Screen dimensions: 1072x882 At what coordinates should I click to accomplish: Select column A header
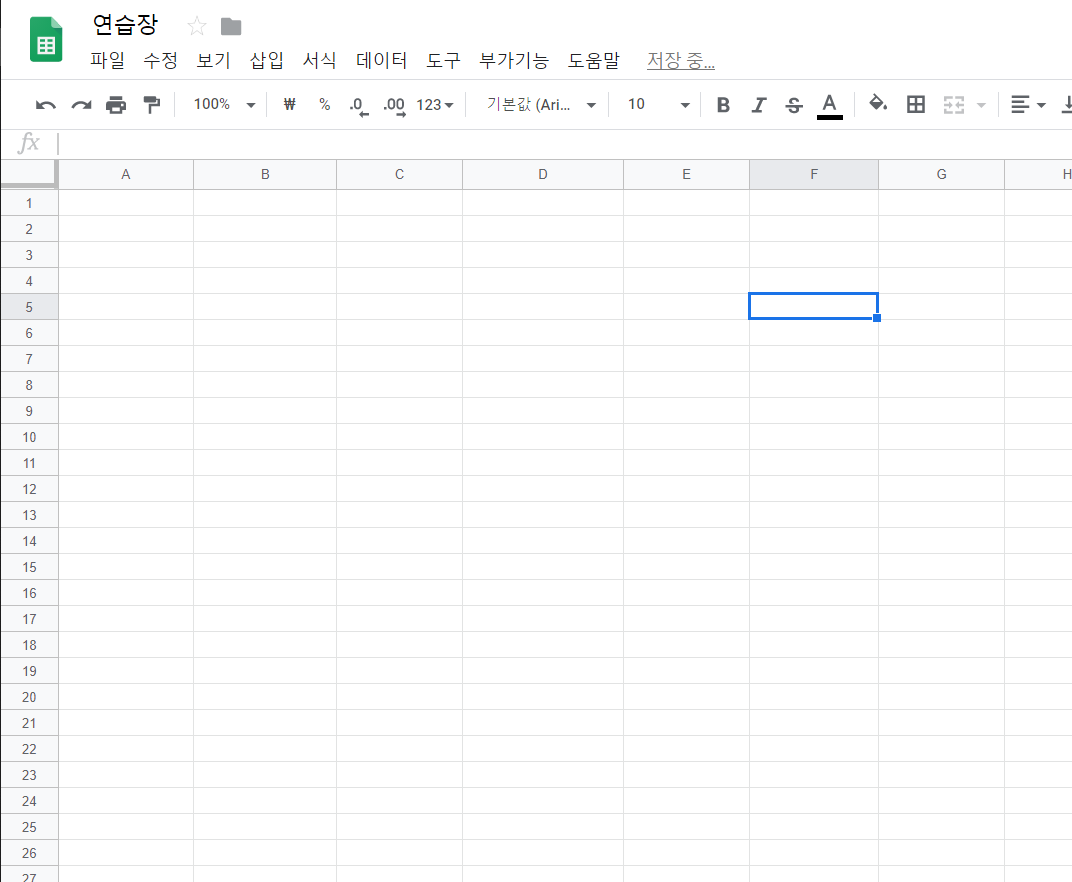pyautogui.click(x=126, y=174)
